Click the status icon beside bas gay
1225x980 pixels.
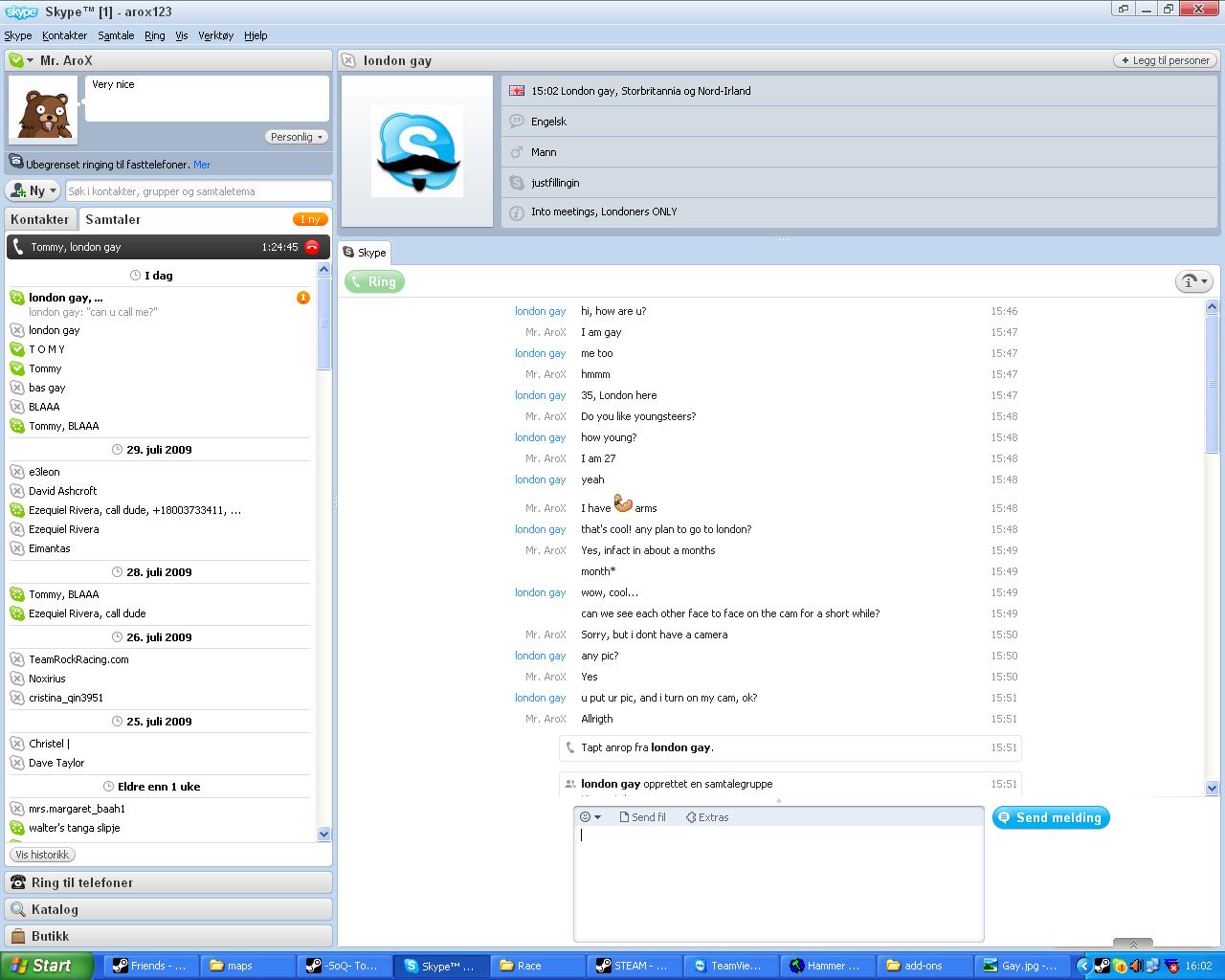tap(17, 388)
